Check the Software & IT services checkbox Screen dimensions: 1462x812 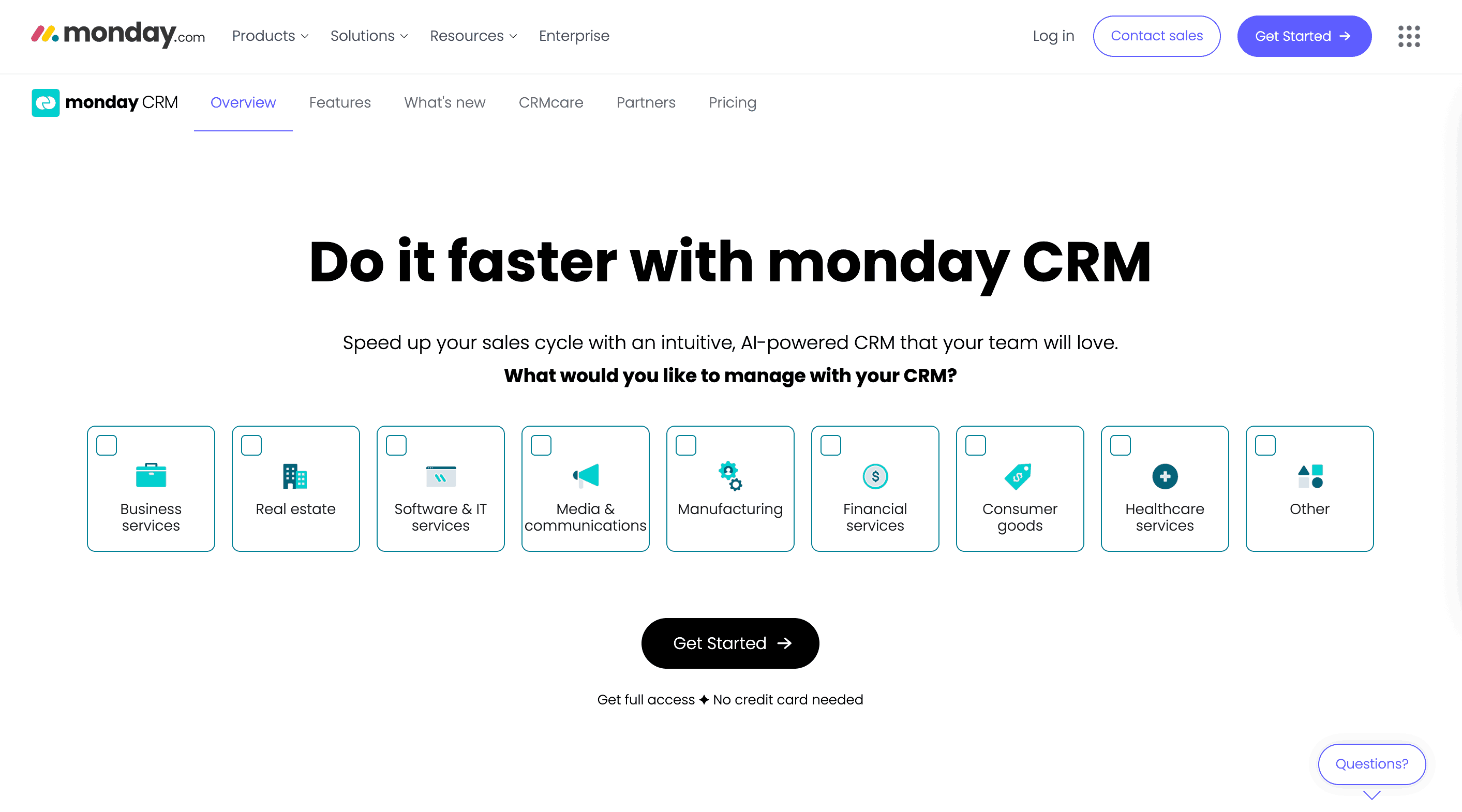396,445
